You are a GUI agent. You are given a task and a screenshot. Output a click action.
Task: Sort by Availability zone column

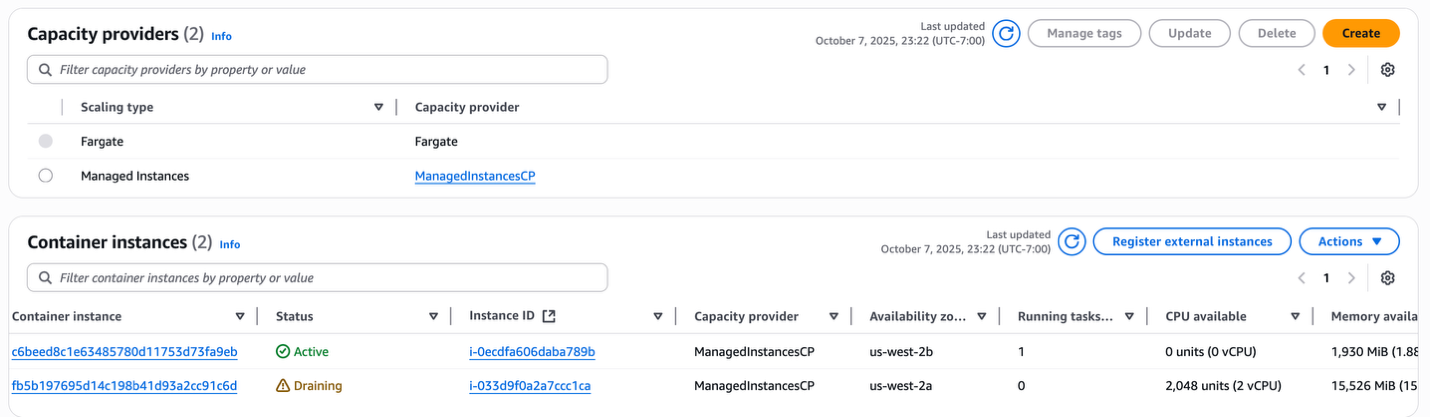tap(981, 316)
